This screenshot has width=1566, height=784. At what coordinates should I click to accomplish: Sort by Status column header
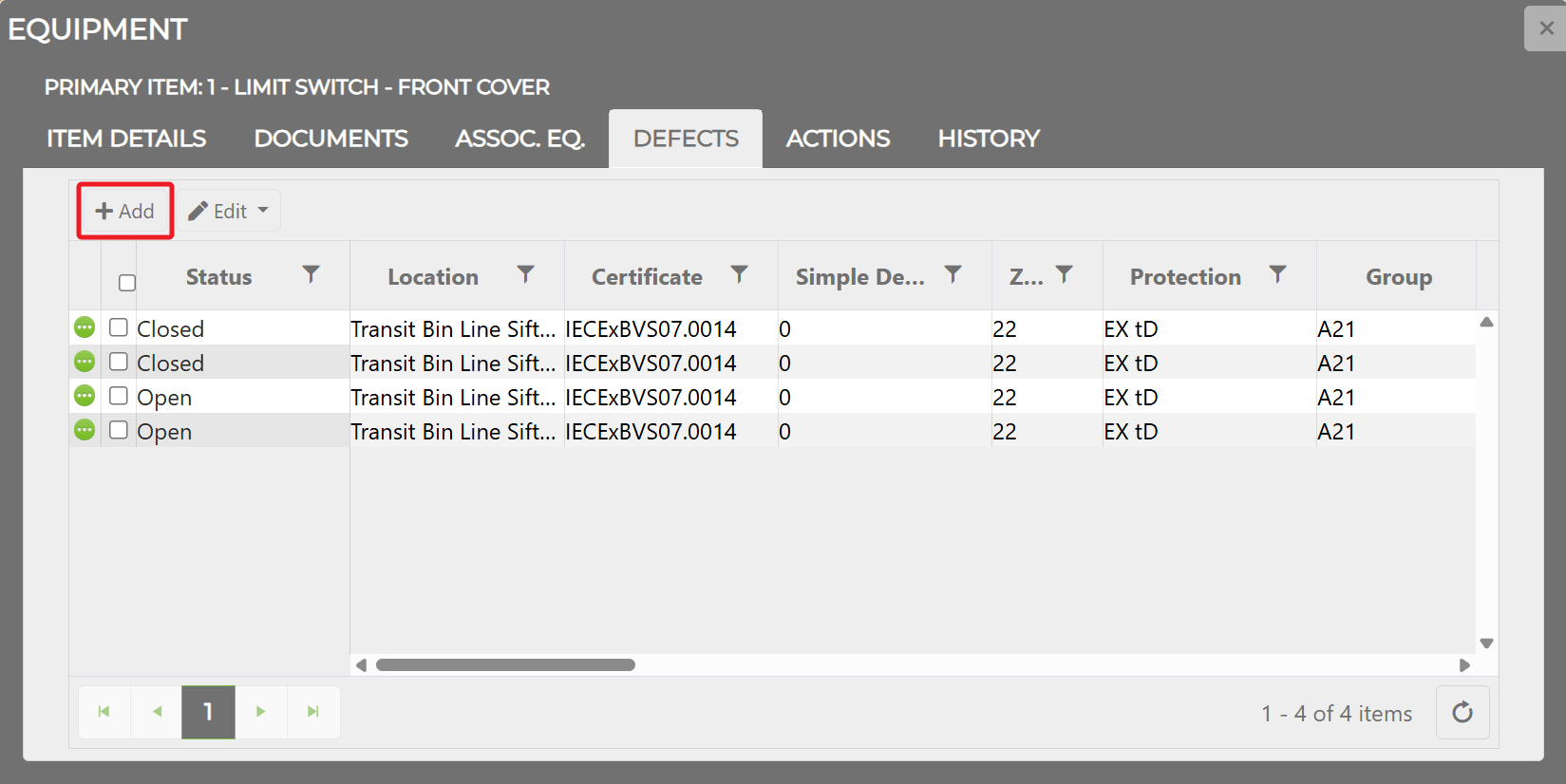pos(218,277)
